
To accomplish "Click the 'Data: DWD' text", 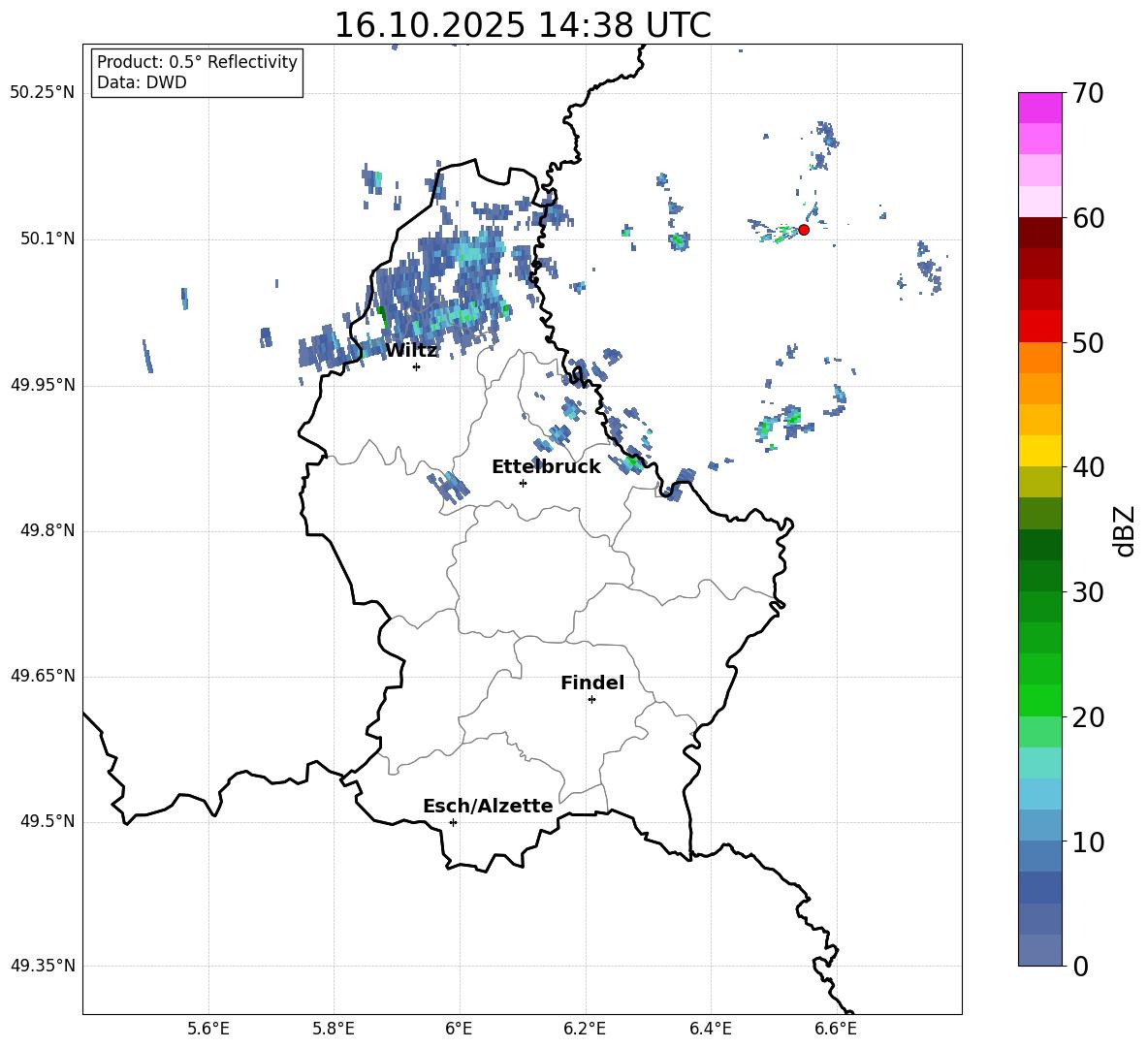I will pyautogui.click(x=142, y=82).
